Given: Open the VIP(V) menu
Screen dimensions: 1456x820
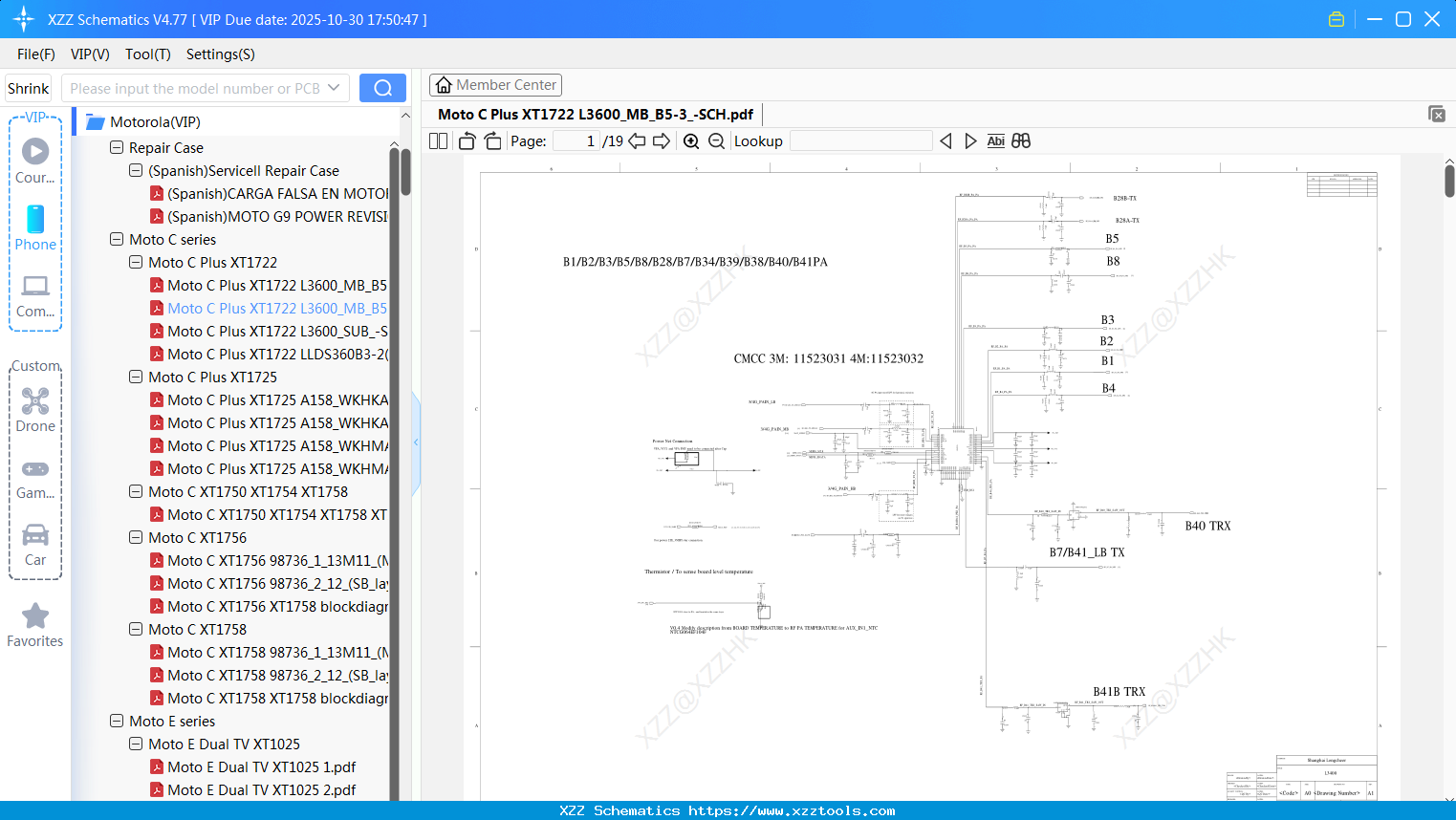Looking at the screenshot, I should pyautogui.click(x=90, y=54).
